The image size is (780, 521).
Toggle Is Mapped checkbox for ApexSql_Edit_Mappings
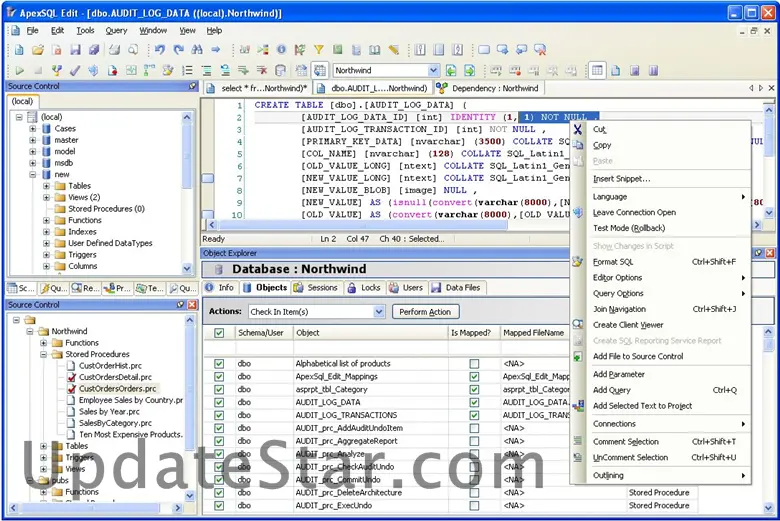pos(474,377)
